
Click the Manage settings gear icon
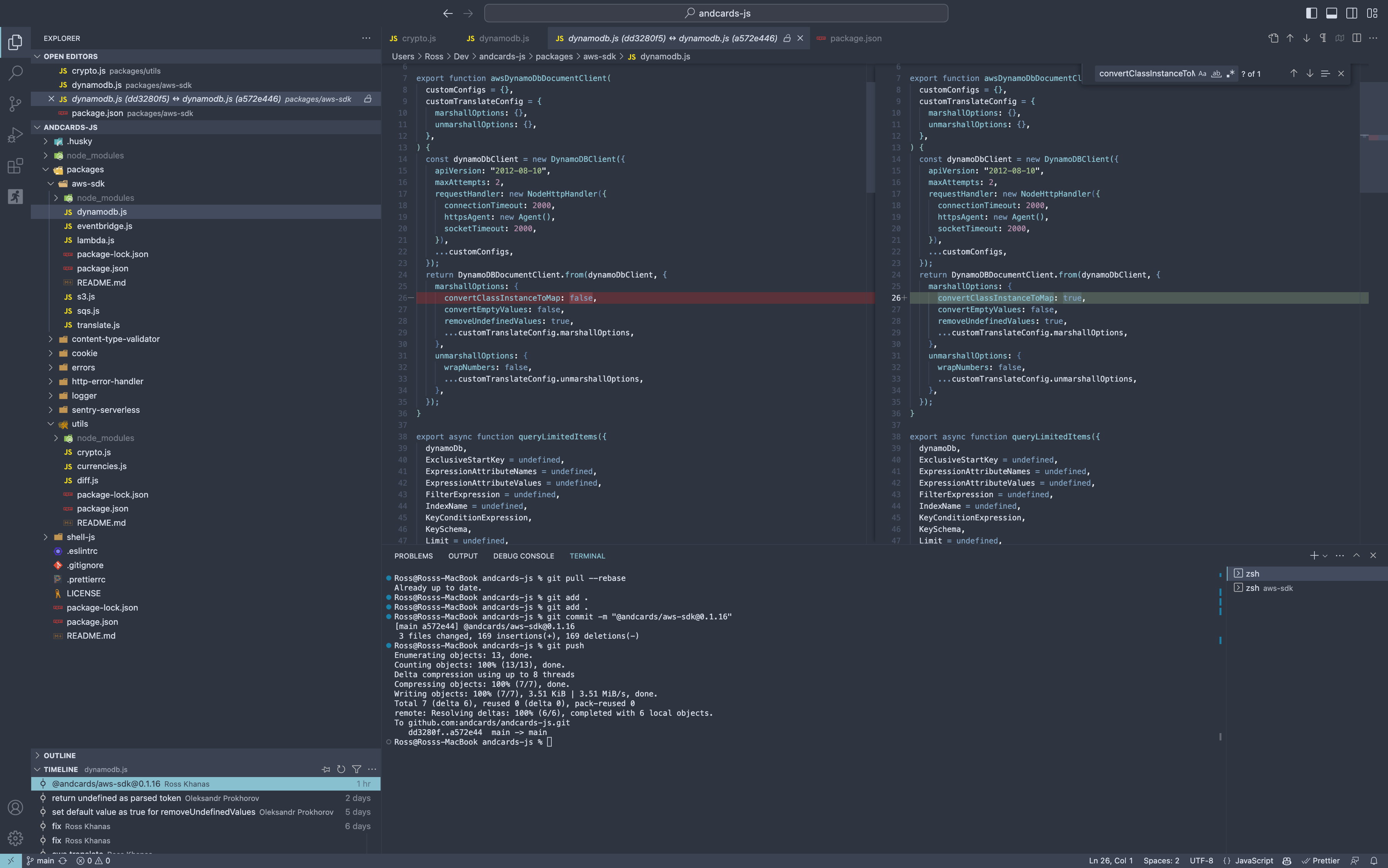[x=15, y=838]
